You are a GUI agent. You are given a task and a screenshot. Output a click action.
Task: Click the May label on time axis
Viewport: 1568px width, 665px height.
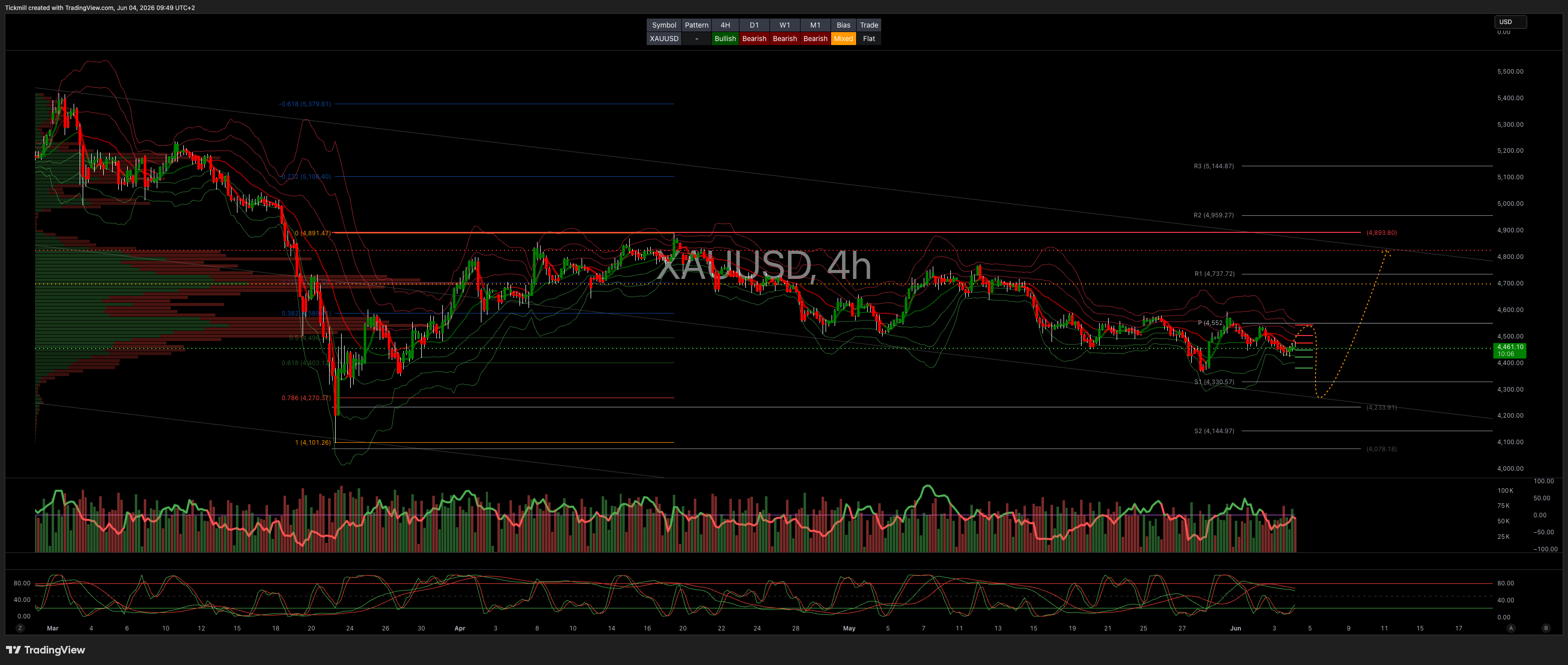click(849, 628)
